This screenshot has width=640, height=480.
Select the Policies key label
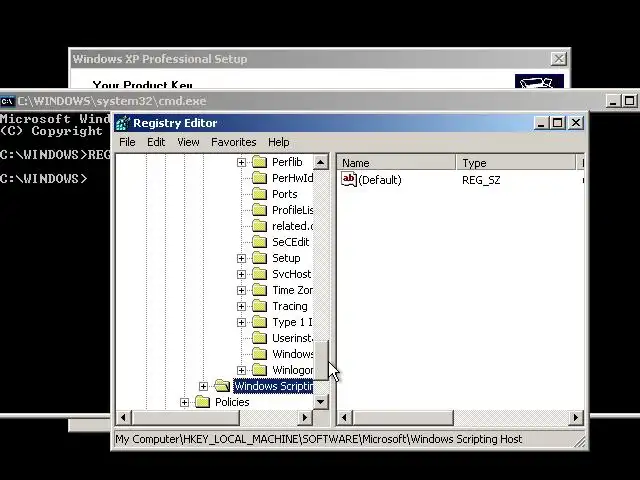[232, 402]
